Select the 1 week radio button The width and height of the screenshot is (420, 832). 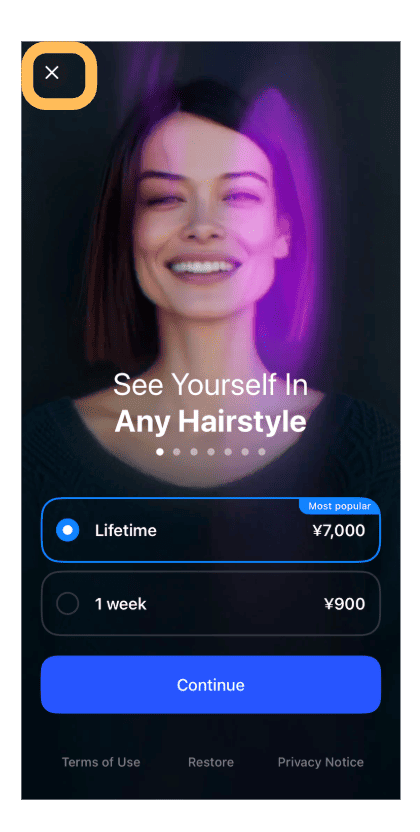point(68,603)
